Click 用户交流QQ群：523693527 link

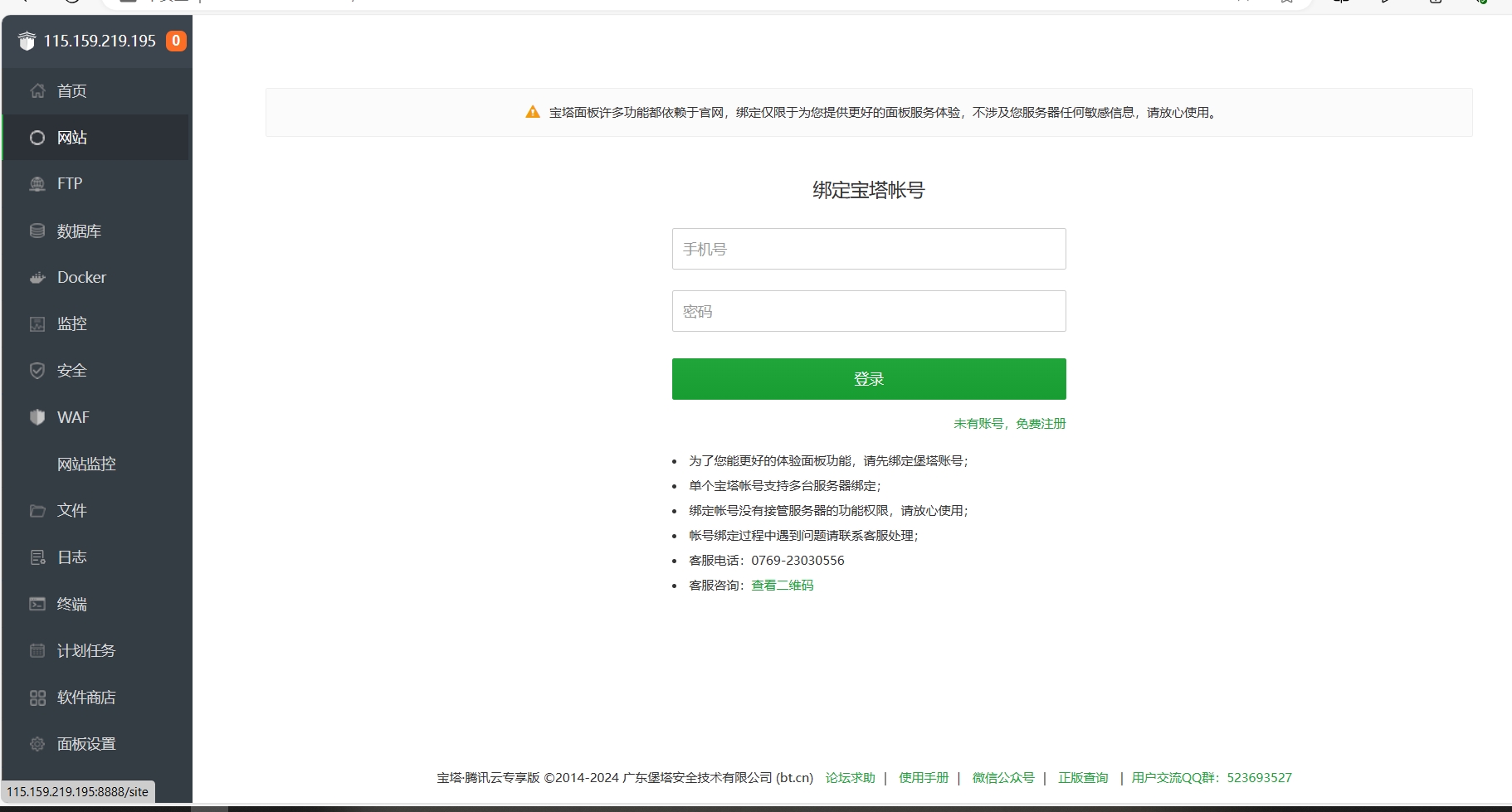(1212, 778)
